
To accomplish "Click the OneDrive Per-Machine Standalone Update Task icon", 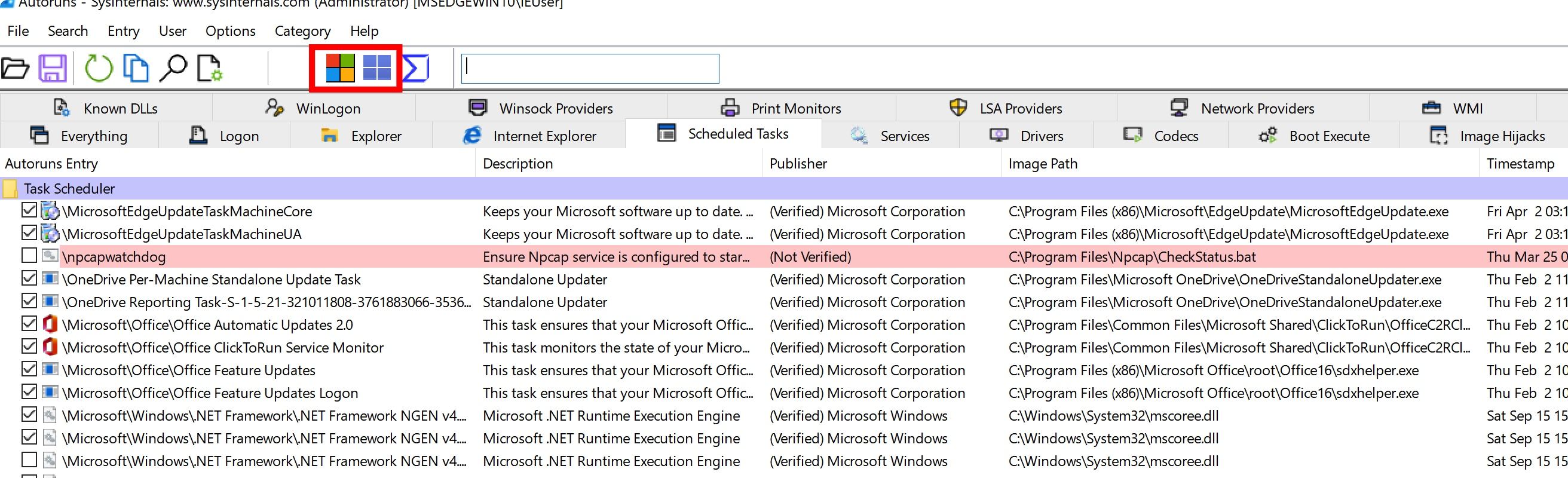I will (x=50, y=279).
